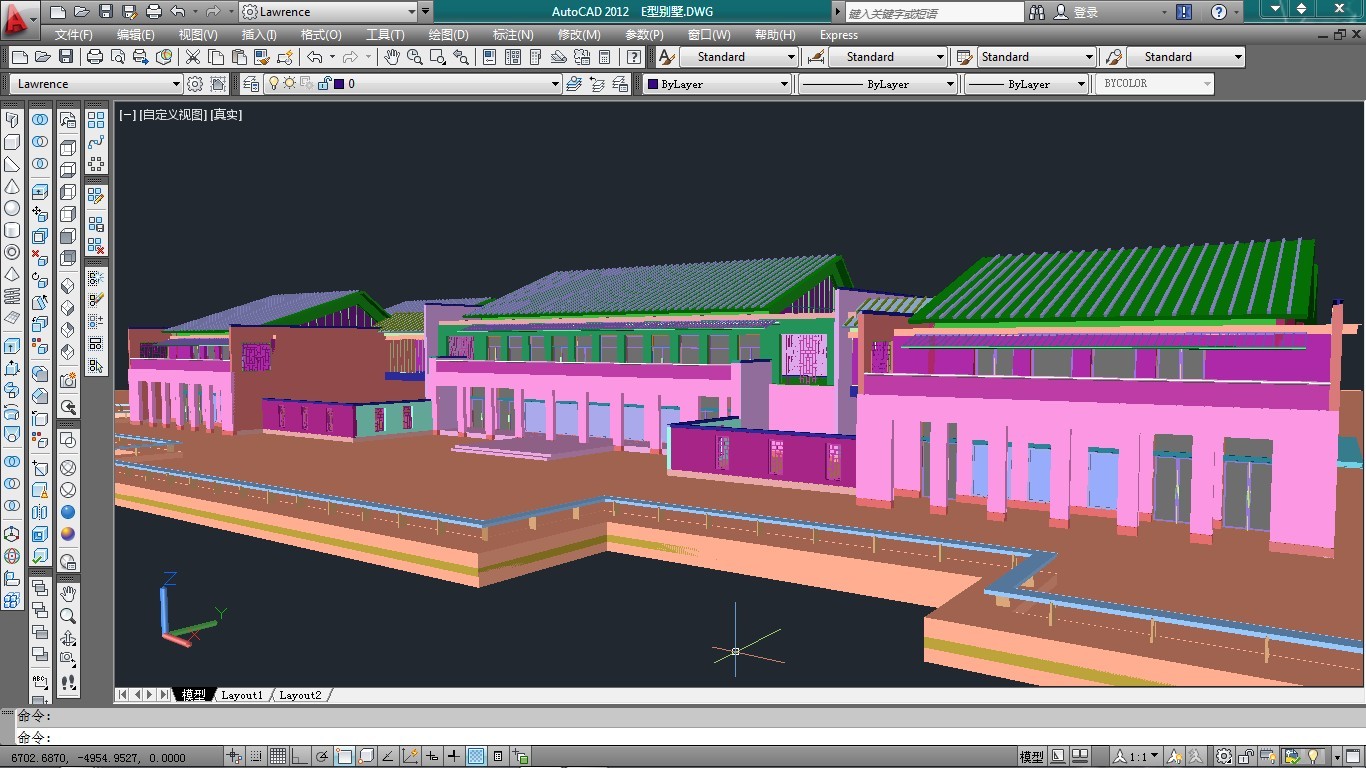Viewport: 1366px width, 768px height.
Task: Open the Express menu
Action: [x=838, y=35]
